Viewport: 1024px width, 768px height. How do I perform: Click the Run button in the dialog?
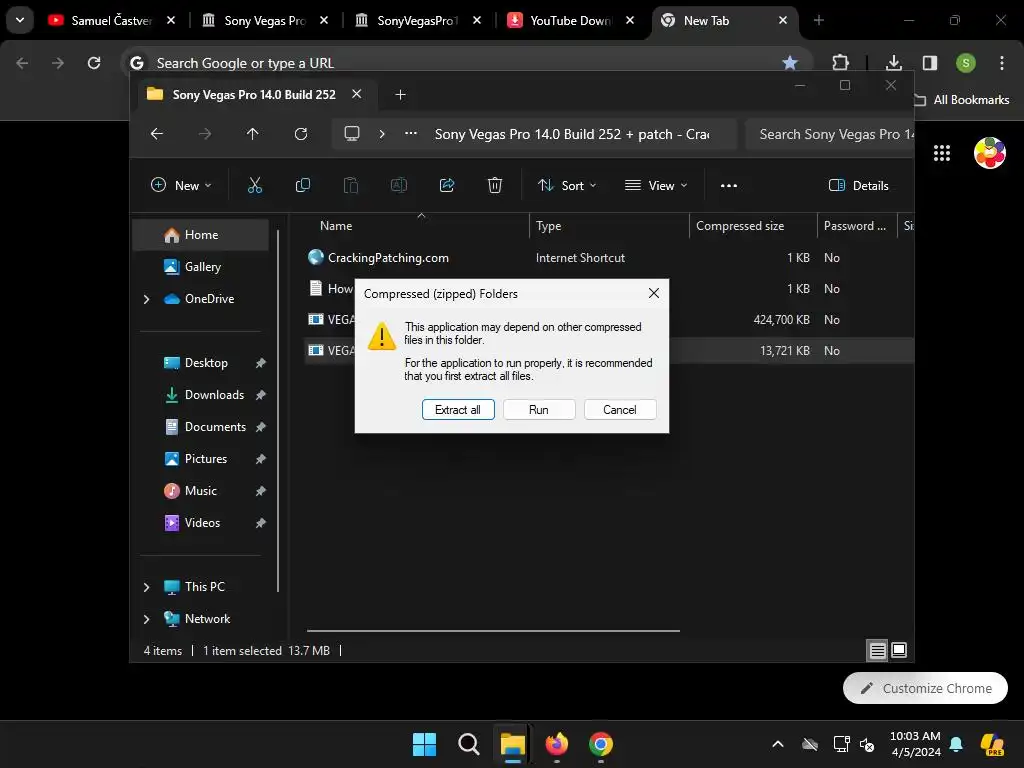point(539,409)
